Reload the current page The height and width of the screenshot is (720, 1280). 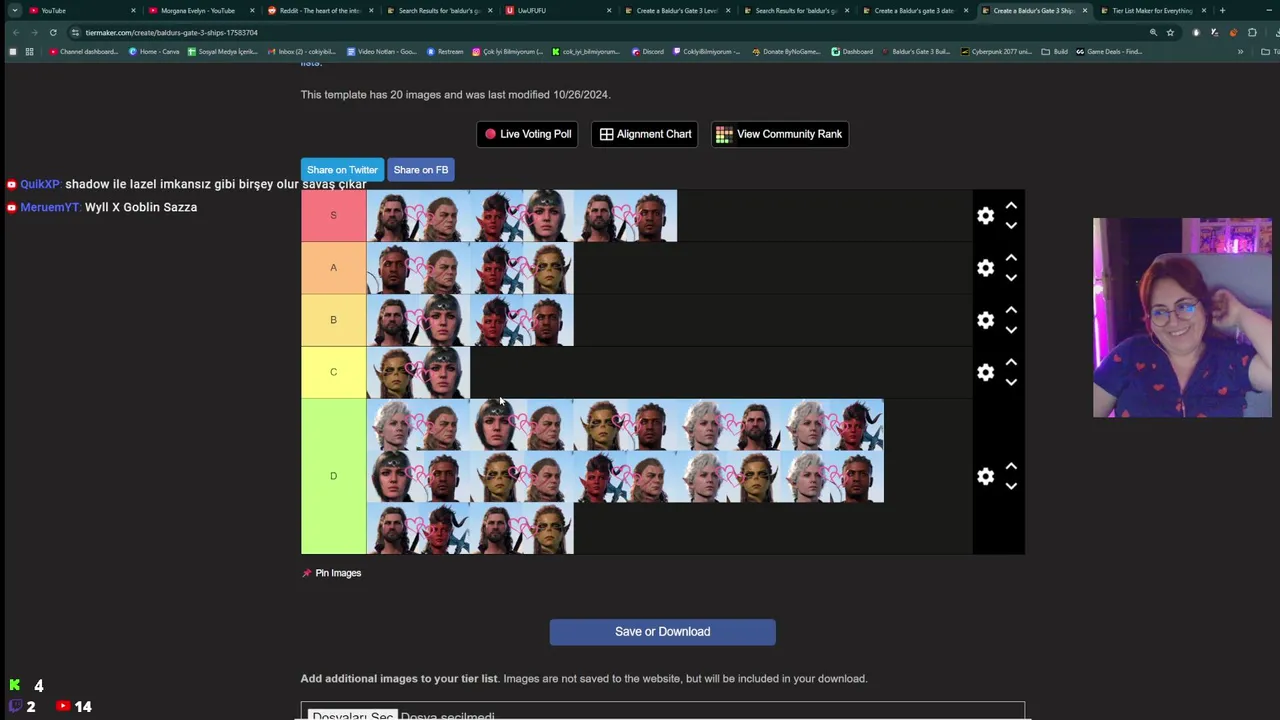[53, 32]
